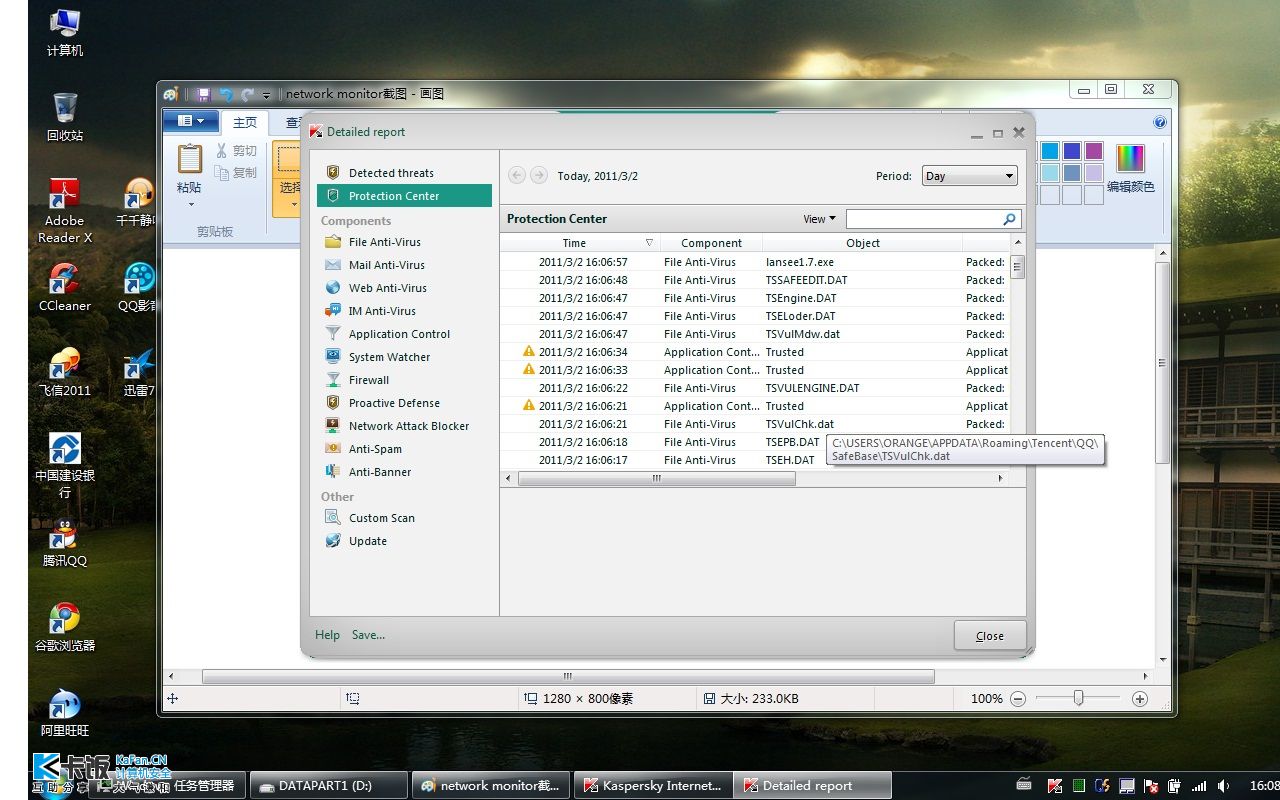This screenshot has width=1280, height=800.
Task: Open the 回收站 recycle bin desktop icon
Action: click(65, 116)
